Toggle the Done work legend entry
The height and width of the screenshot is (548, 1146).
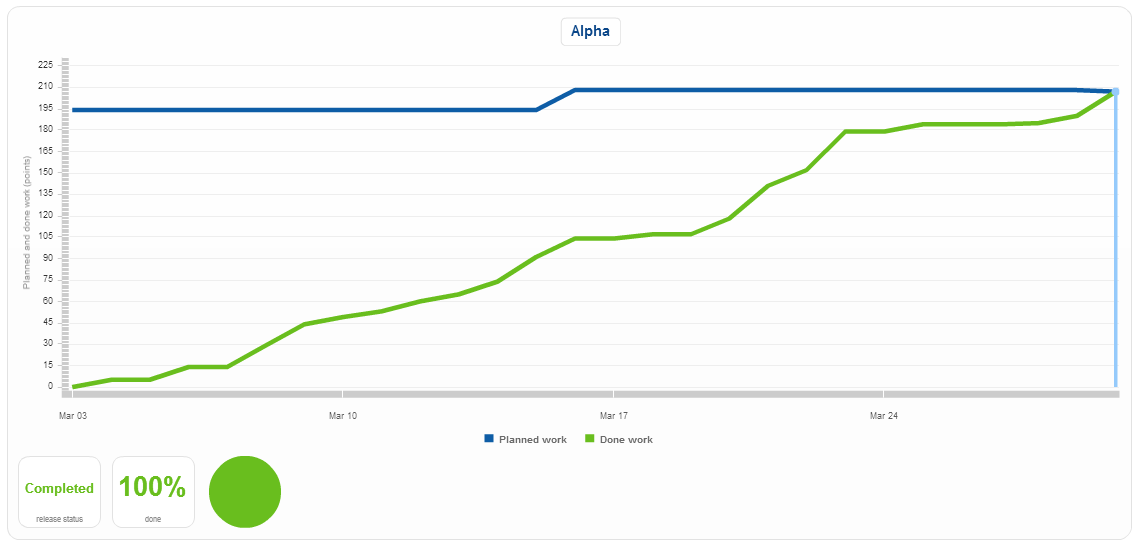(x=618, y=439)
